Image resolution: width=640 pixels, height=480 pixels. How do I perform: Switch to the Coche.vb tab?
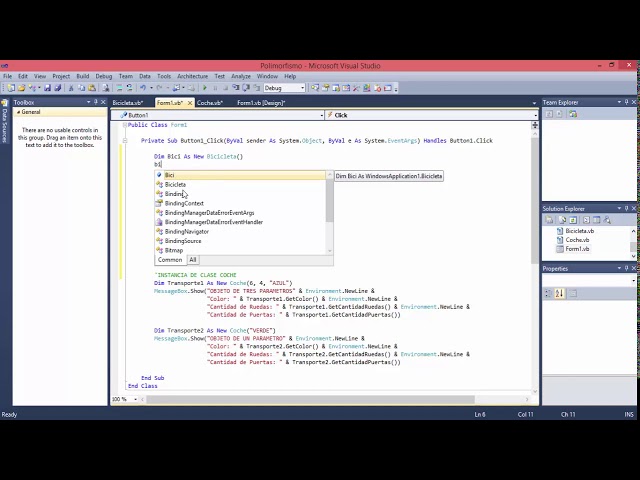pyautogui.click(x=209, y=103)
